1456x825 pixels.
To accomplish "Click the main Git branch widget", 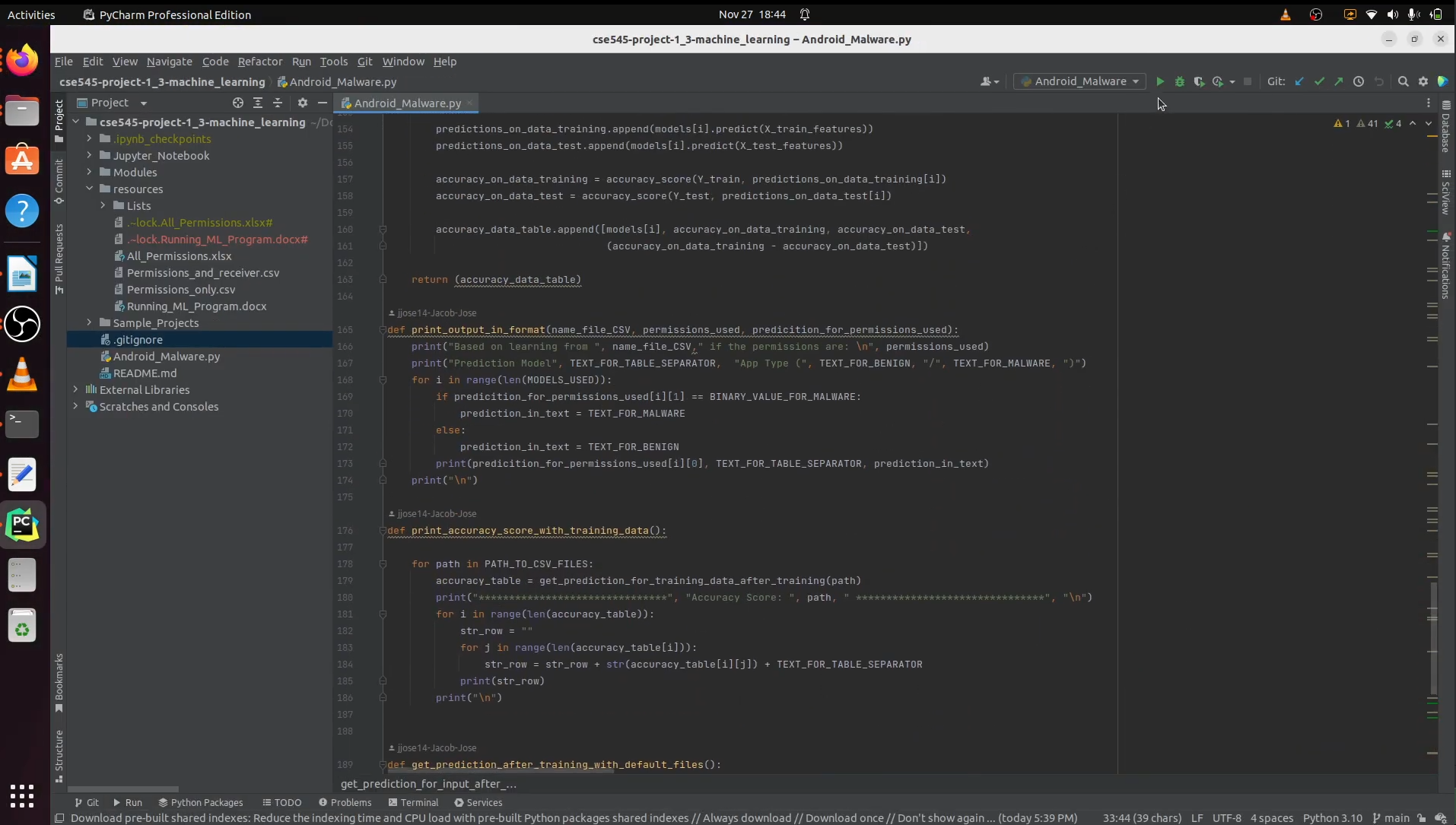I will point(1391,818).
